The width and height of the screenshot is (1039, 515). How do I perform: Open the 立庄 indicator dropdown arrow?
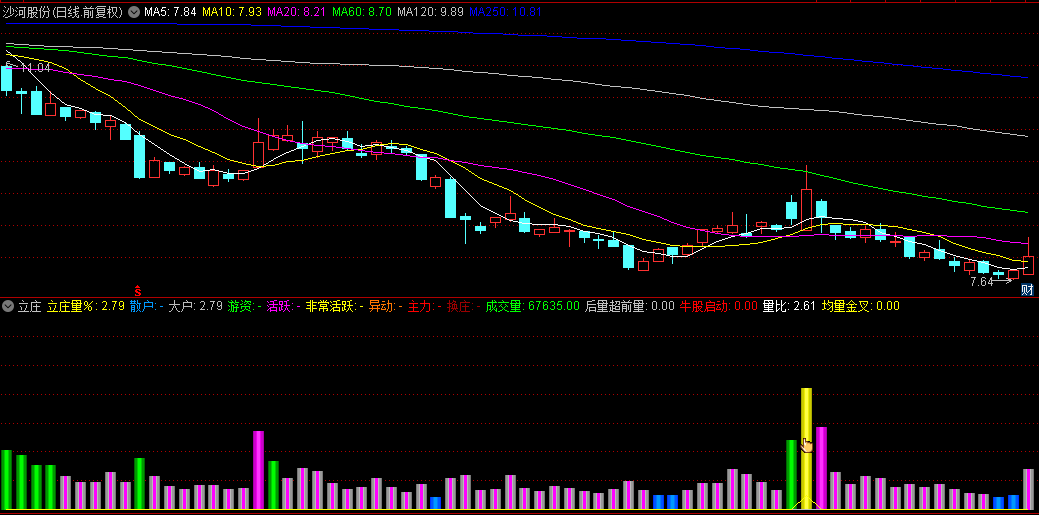pyautogui.click(x=8, y=306)
